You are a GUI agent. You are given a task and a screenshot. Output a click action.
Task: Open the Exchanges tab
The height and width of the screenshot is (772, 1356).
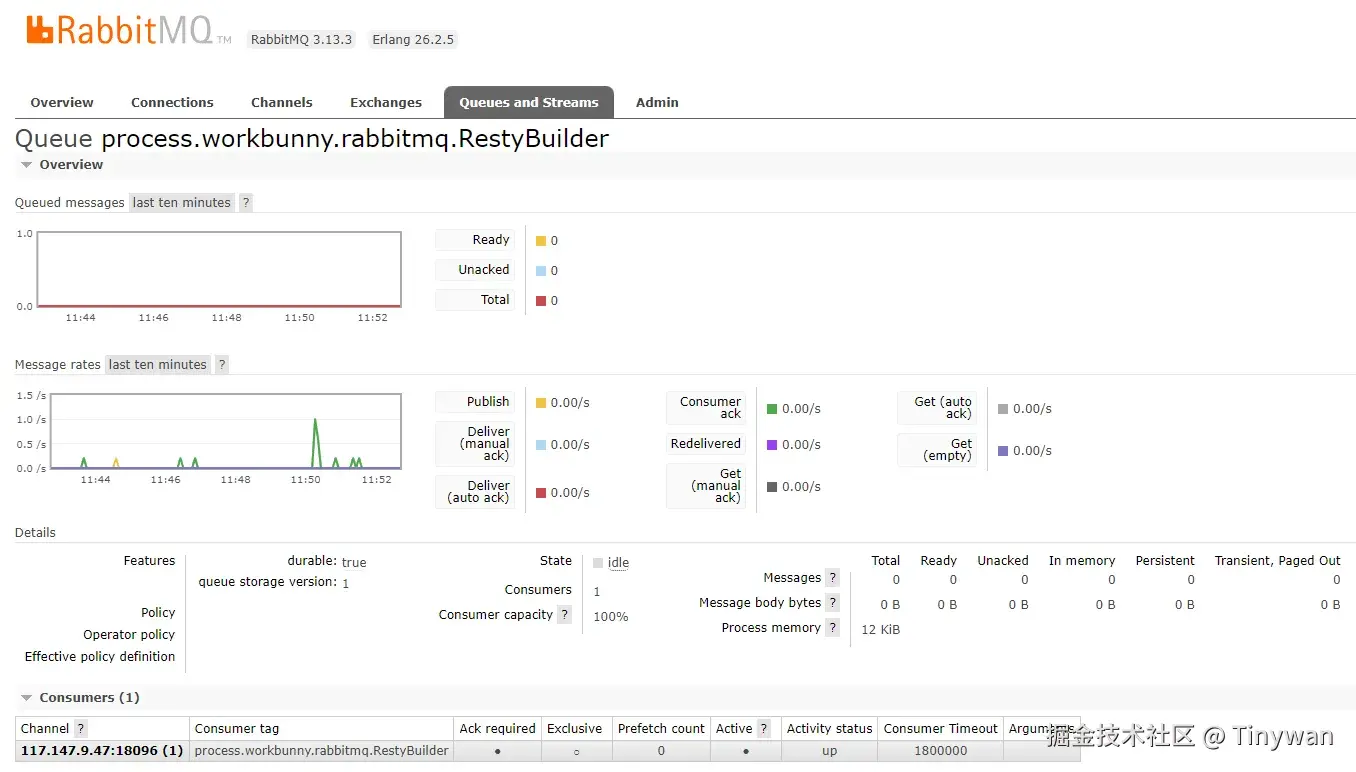(x=386, y=102)
